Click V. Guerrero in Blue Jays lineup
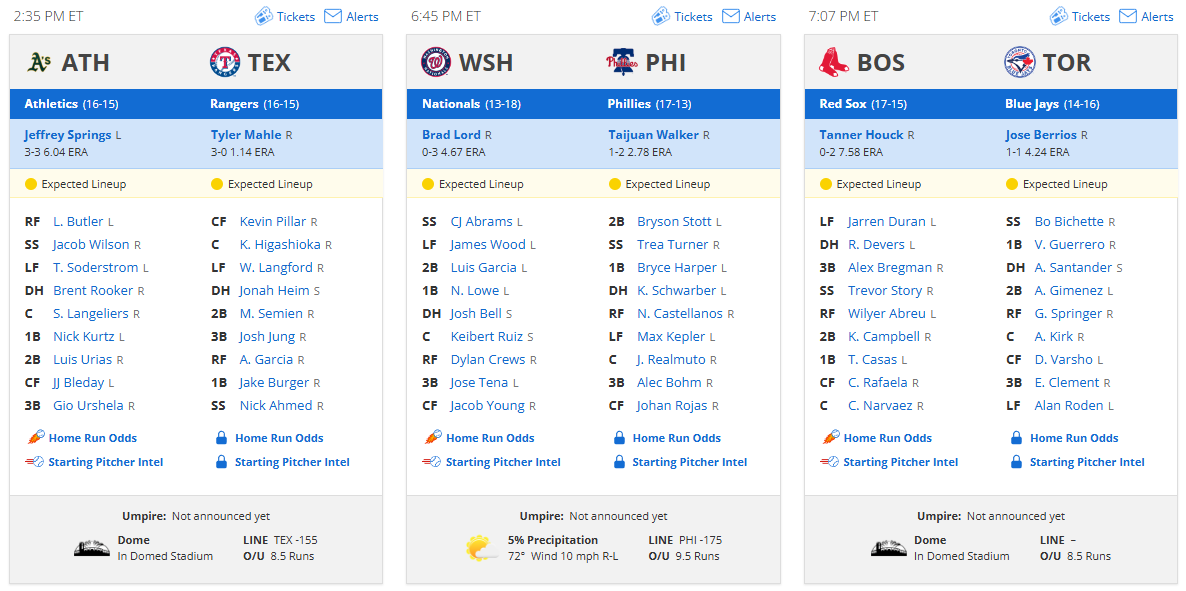Image resolution: width=1186 pixels, height=591 pixels. pos(1070,244)
